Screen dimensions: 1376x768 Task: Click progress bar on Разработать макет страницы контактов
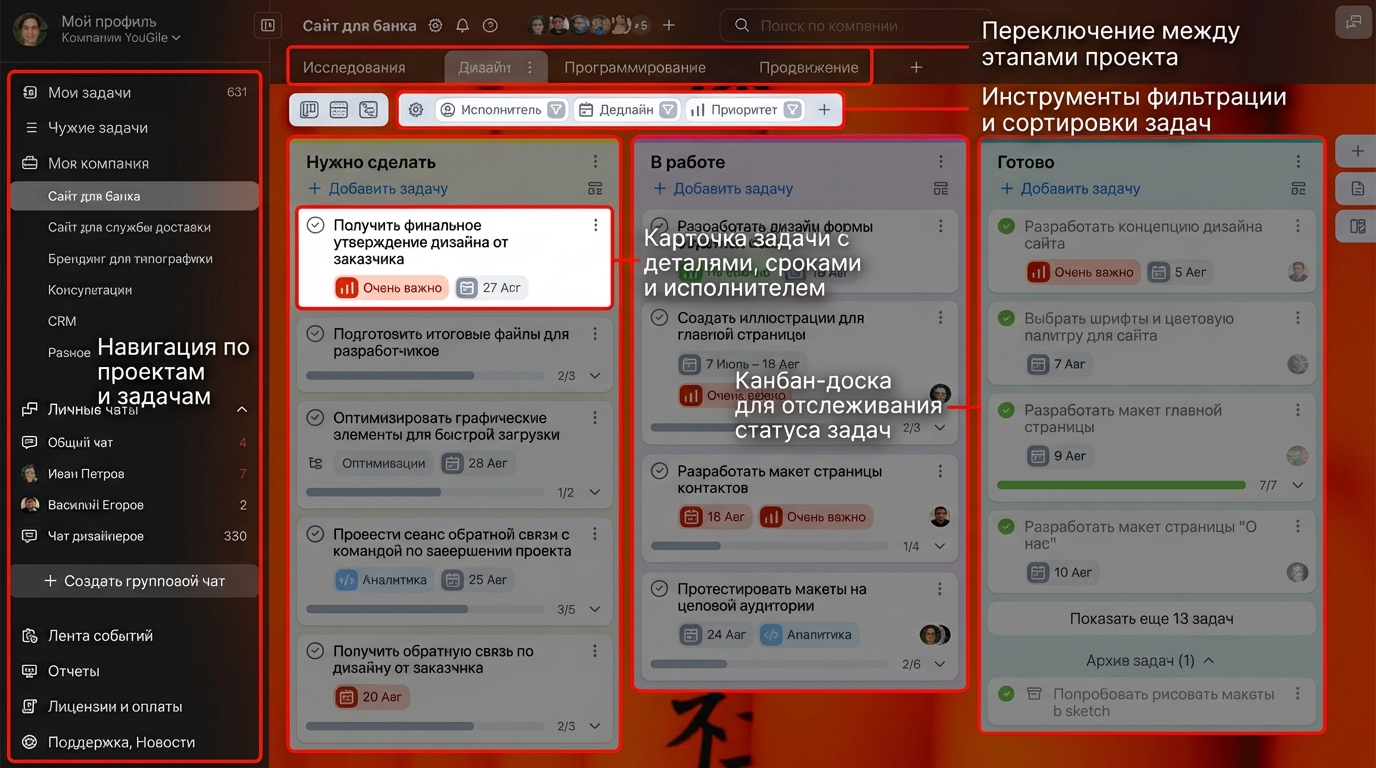(x=769, y=546)
